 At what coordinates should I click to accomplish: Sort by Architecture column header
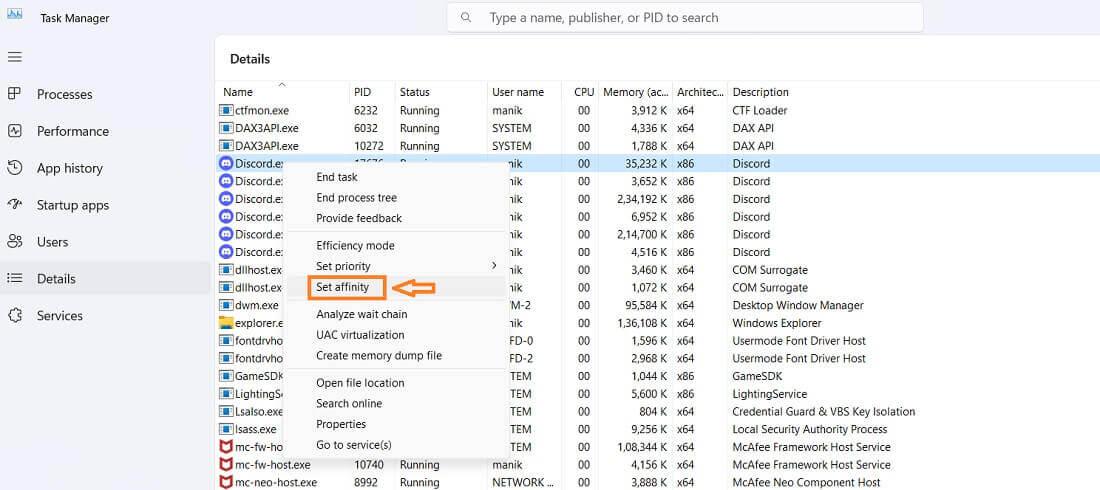[x=699, y=91]
